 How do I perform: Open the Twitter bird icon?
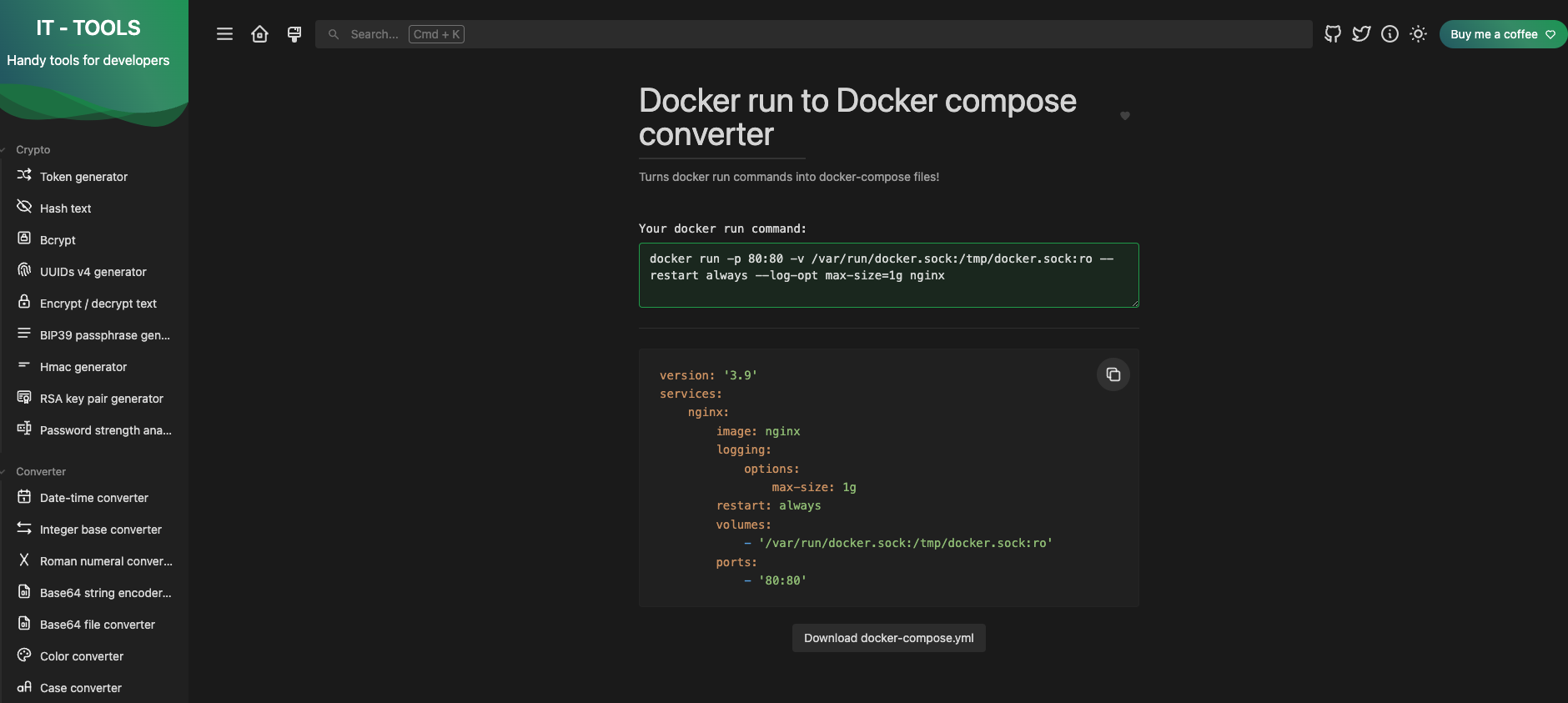coord(1361,34)
